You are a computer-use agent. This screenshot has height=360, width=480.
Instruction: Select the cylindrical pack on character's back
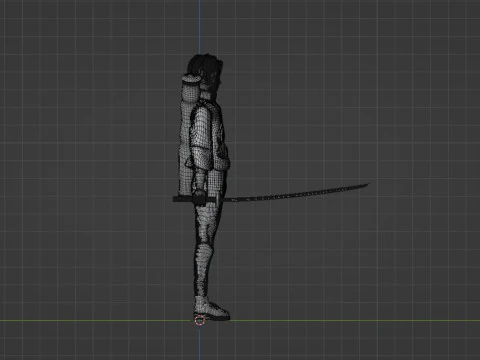[188, 133]
